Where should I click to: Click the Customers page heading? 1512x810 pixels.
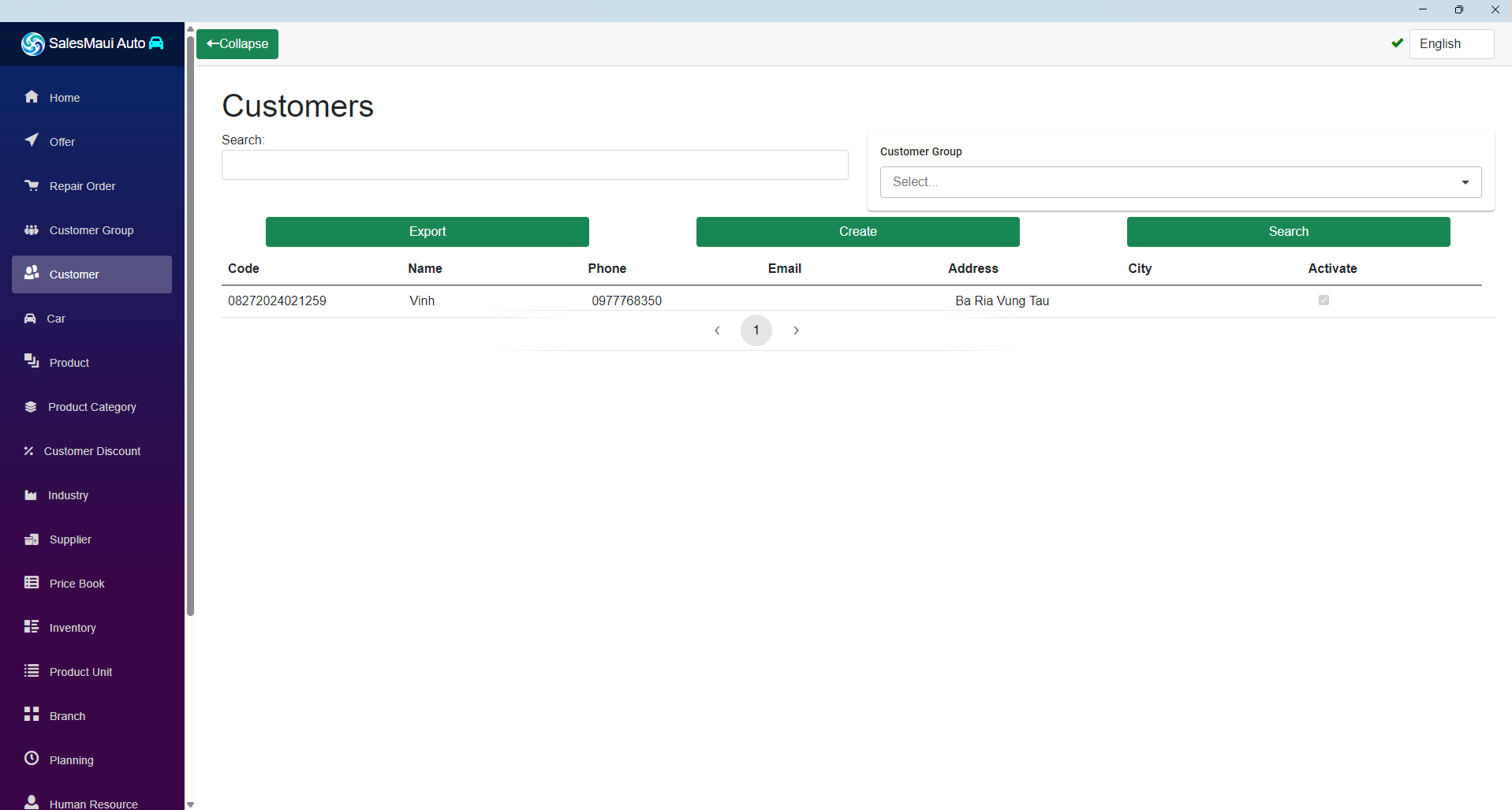click(298, 106)
